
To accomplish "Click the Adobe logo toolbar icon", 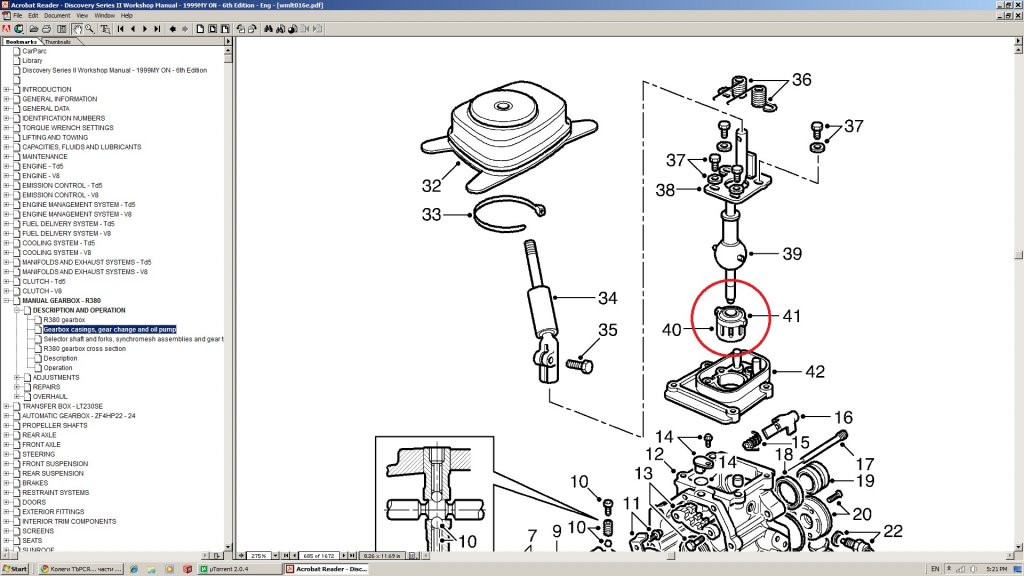I will click(x=6, y=29).
